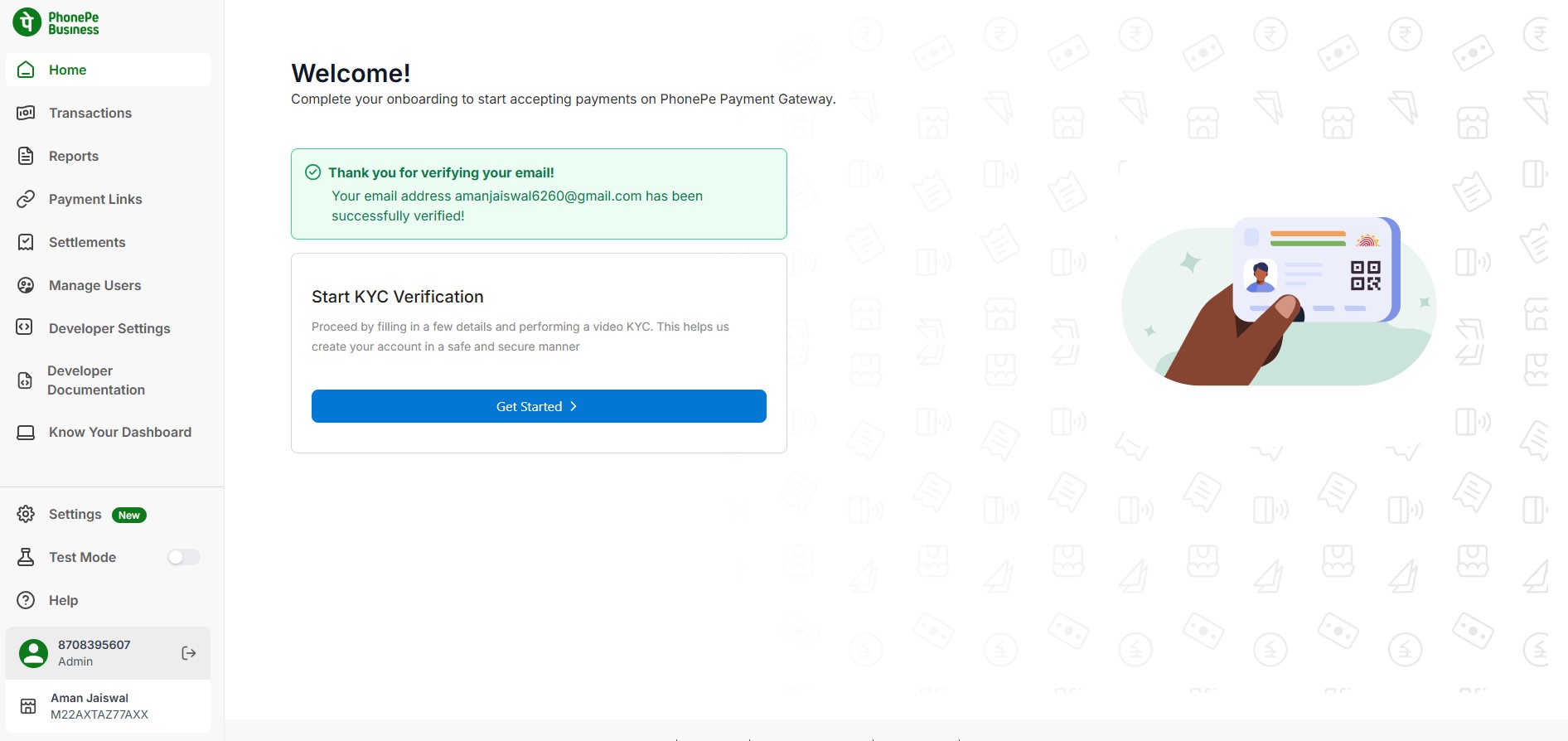This screenshot has height=741, width=1568.
Task: Click the merchant store icon
Action: click(x=28, y=706)
